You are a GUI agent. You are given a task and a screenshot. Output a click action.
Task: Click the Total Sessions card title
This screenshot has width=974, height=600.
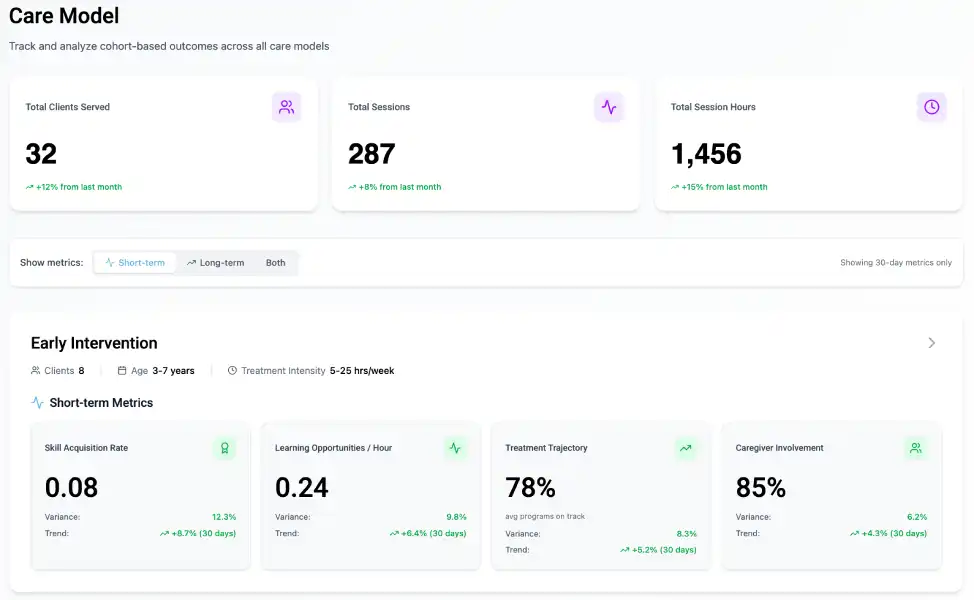point(379,107)
